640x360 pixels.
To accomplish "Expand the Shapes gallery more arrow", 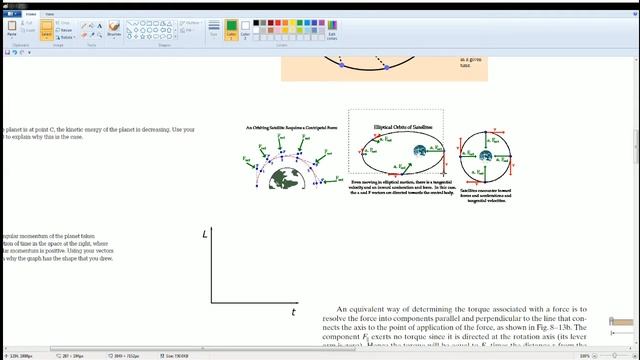I will [x=176, y=36].
